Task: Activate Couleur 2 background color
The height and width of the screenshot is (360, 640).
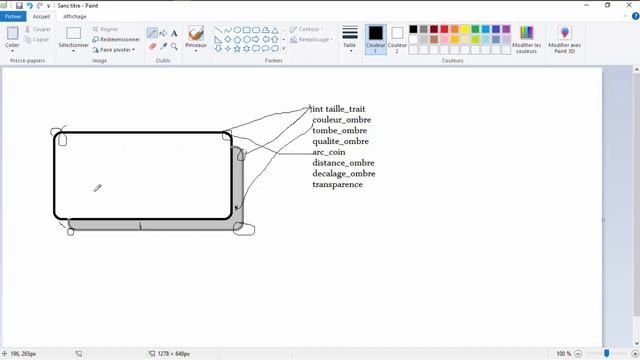Action: pos(397,39)
